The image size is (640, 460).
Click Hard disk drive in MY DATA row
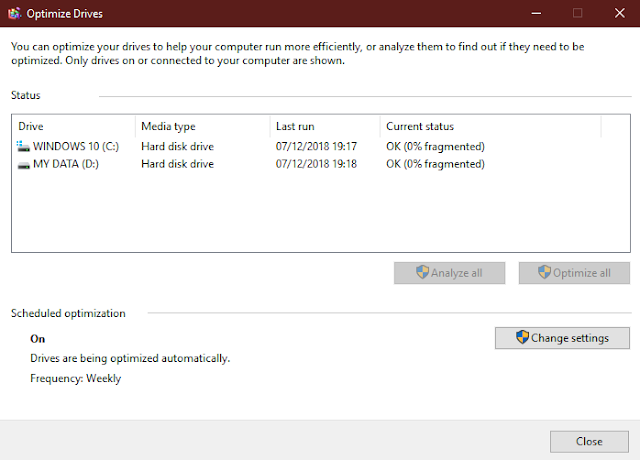(178, 164)
